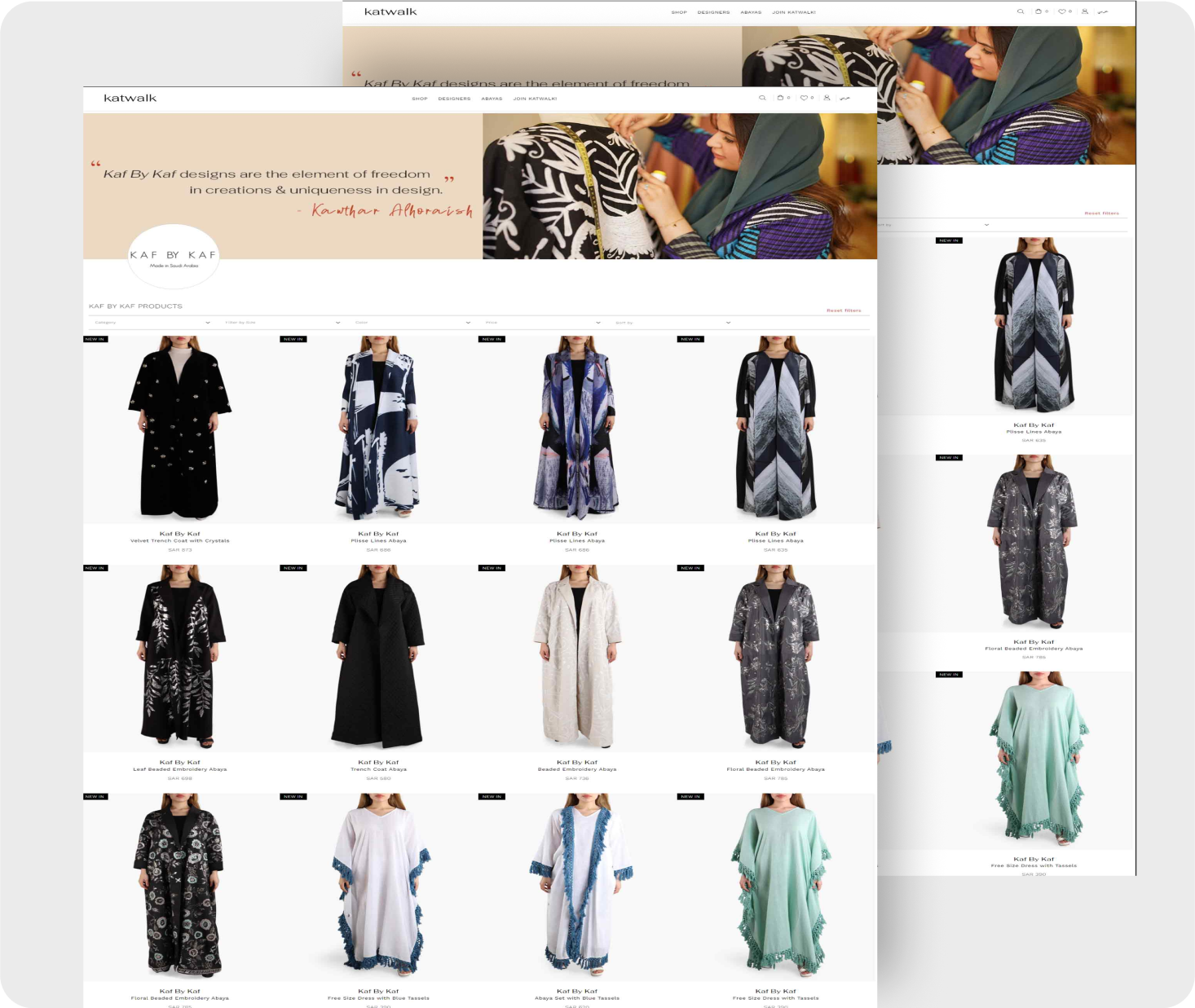
Task: Open ABAYAS menu in front window
Action: coord(492,99)
